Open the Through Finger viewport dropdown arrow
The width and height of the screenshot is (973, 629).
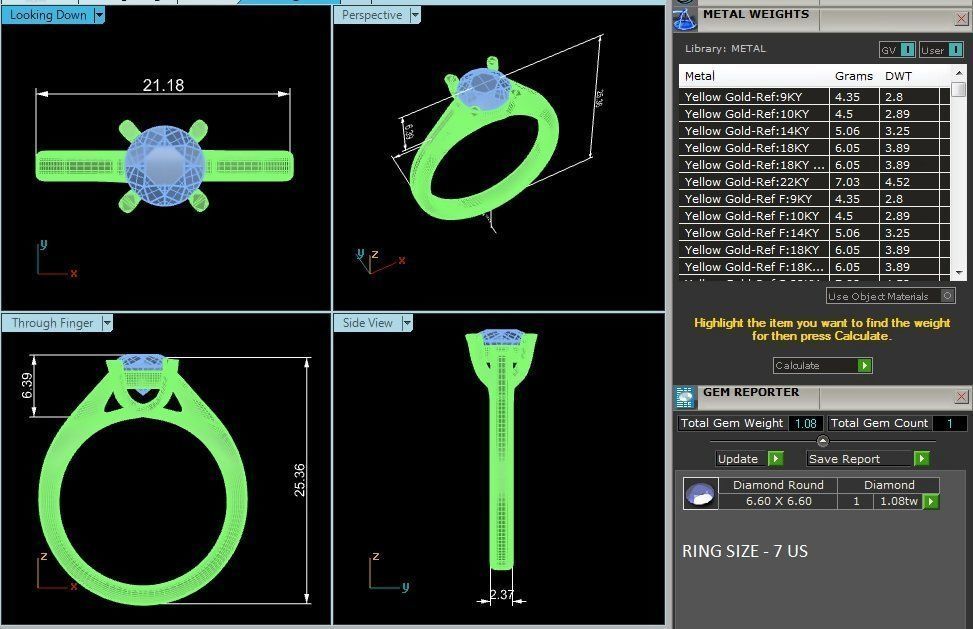107,323
